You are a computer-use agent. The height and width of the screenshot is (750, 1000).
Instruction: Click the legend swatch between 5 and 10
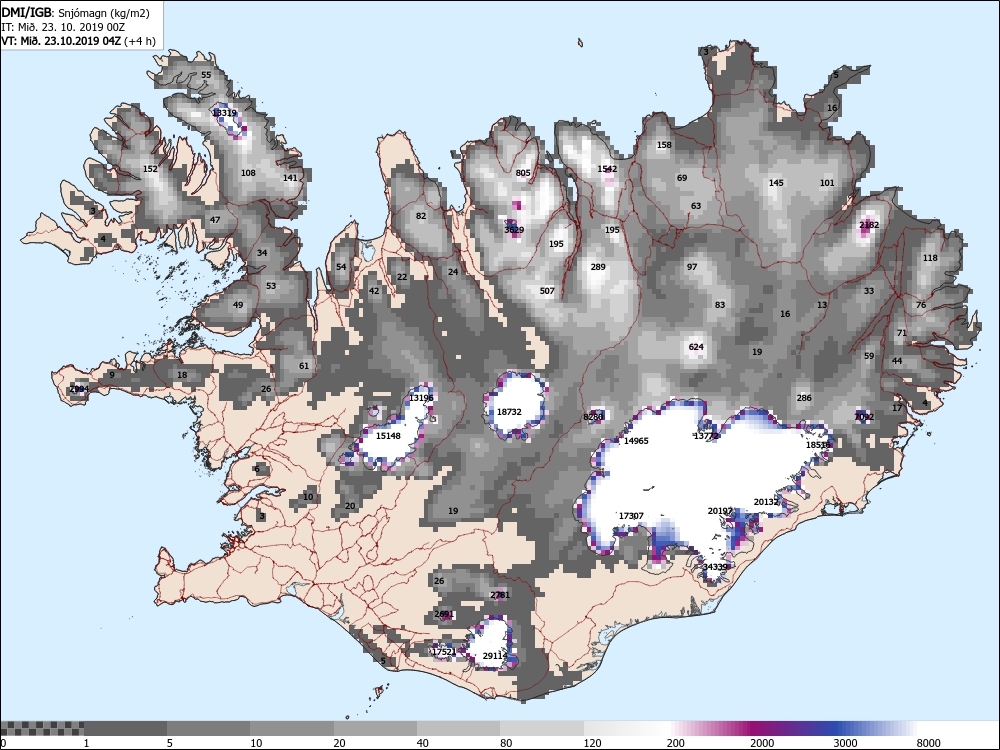209,728
